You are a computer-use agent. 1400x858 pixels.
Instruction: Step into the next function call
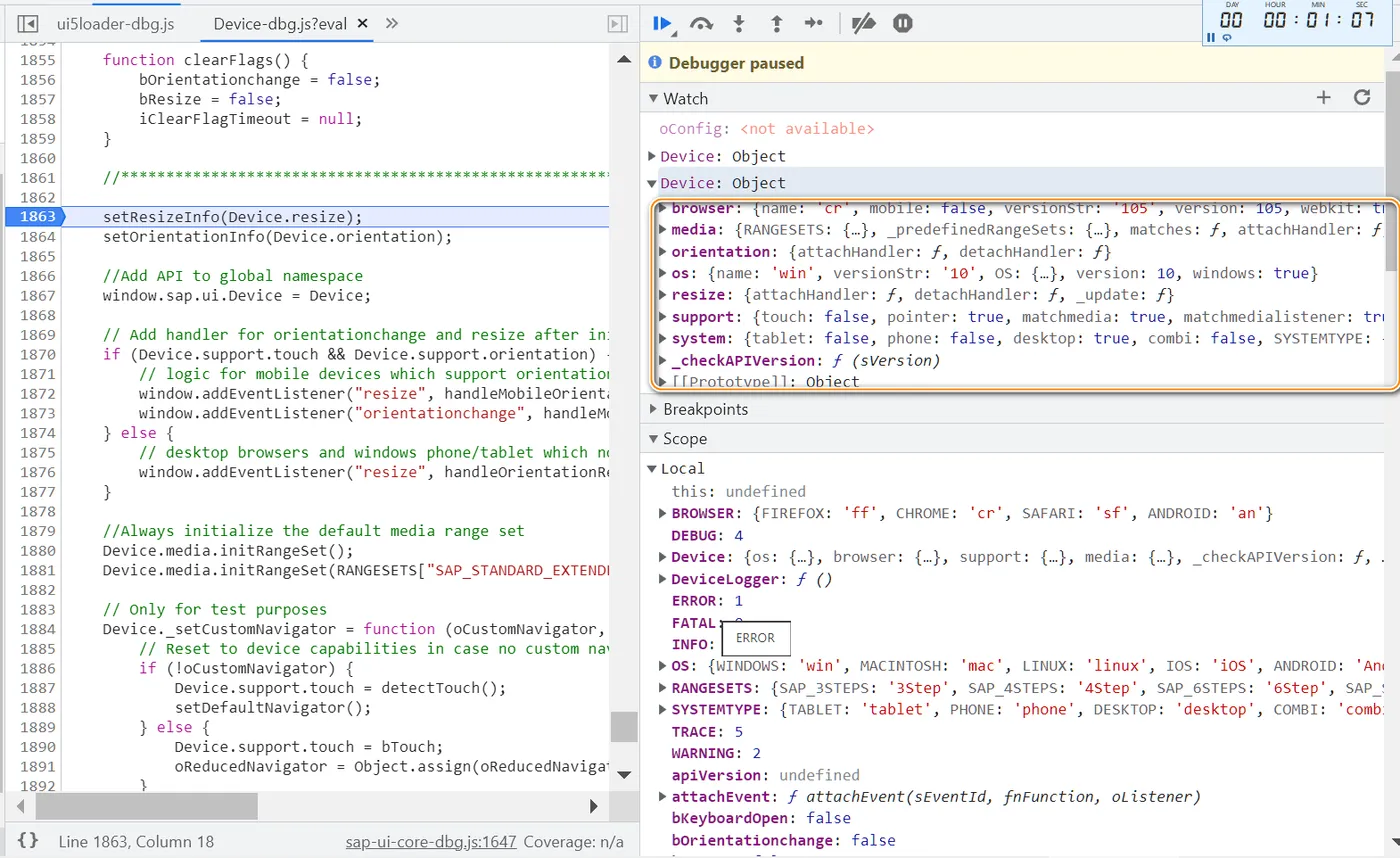pos(739,23)
